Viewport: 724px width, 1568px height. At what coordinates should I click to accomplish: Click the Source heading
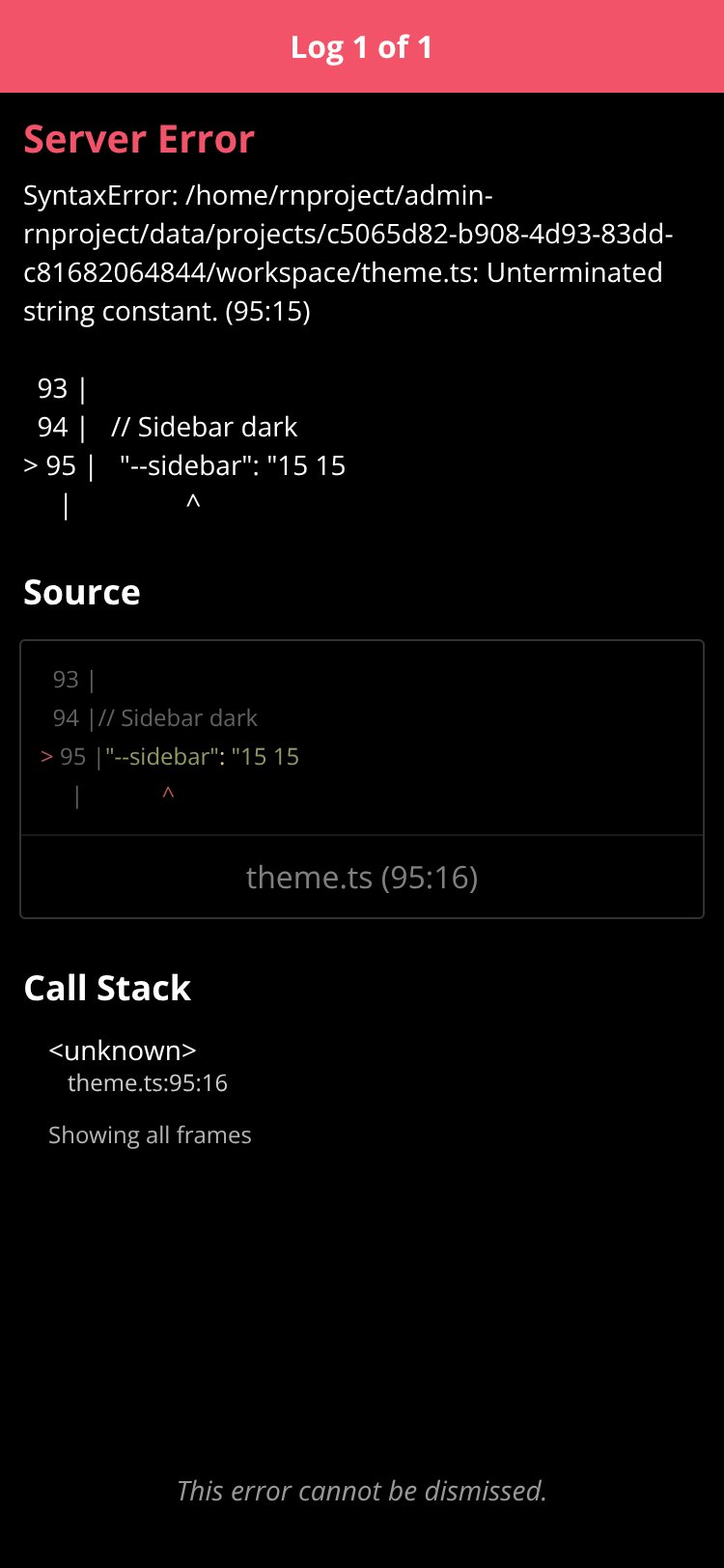pyautogui.click(x=82, y=592)
